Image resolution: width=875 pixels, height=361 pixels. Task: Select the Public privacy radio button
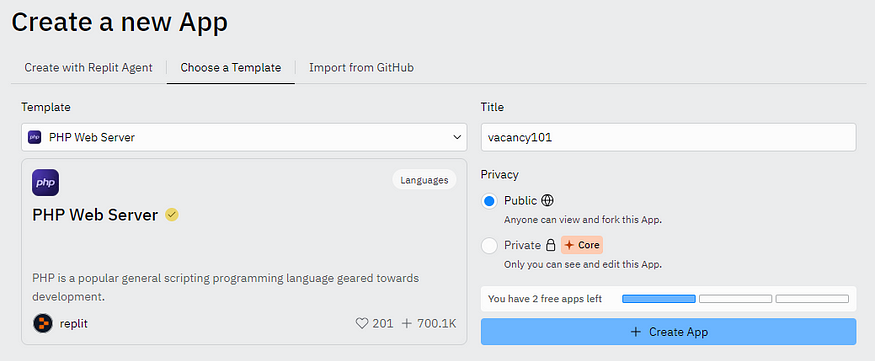(x=489, y=201)
